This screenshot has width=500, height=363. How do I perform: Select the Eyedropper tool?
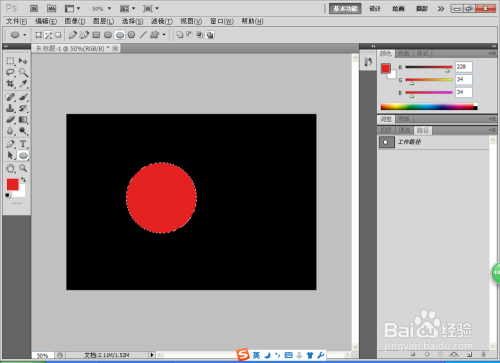(23, 84)
